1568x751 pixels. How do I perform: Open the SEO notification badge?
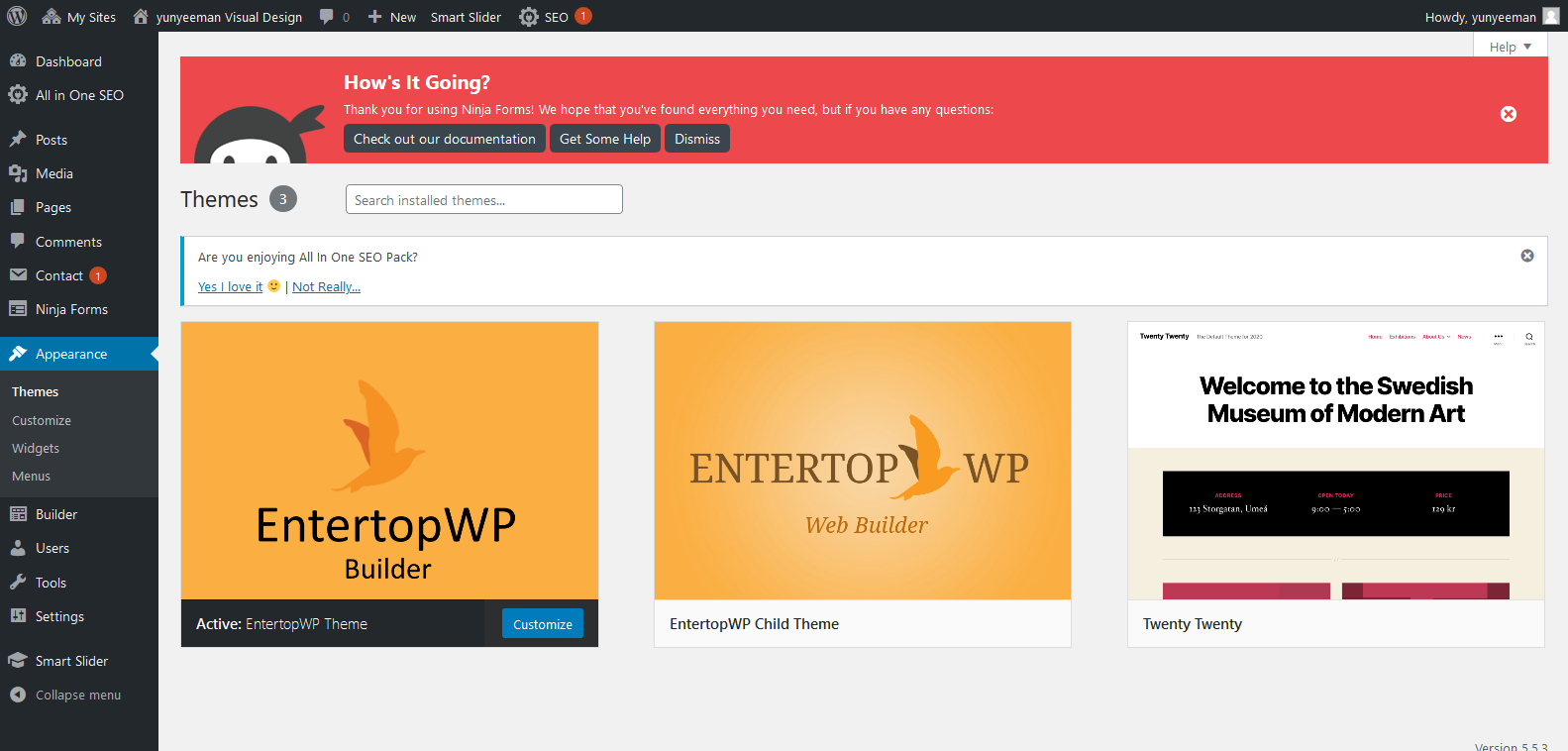pos(583,16)
